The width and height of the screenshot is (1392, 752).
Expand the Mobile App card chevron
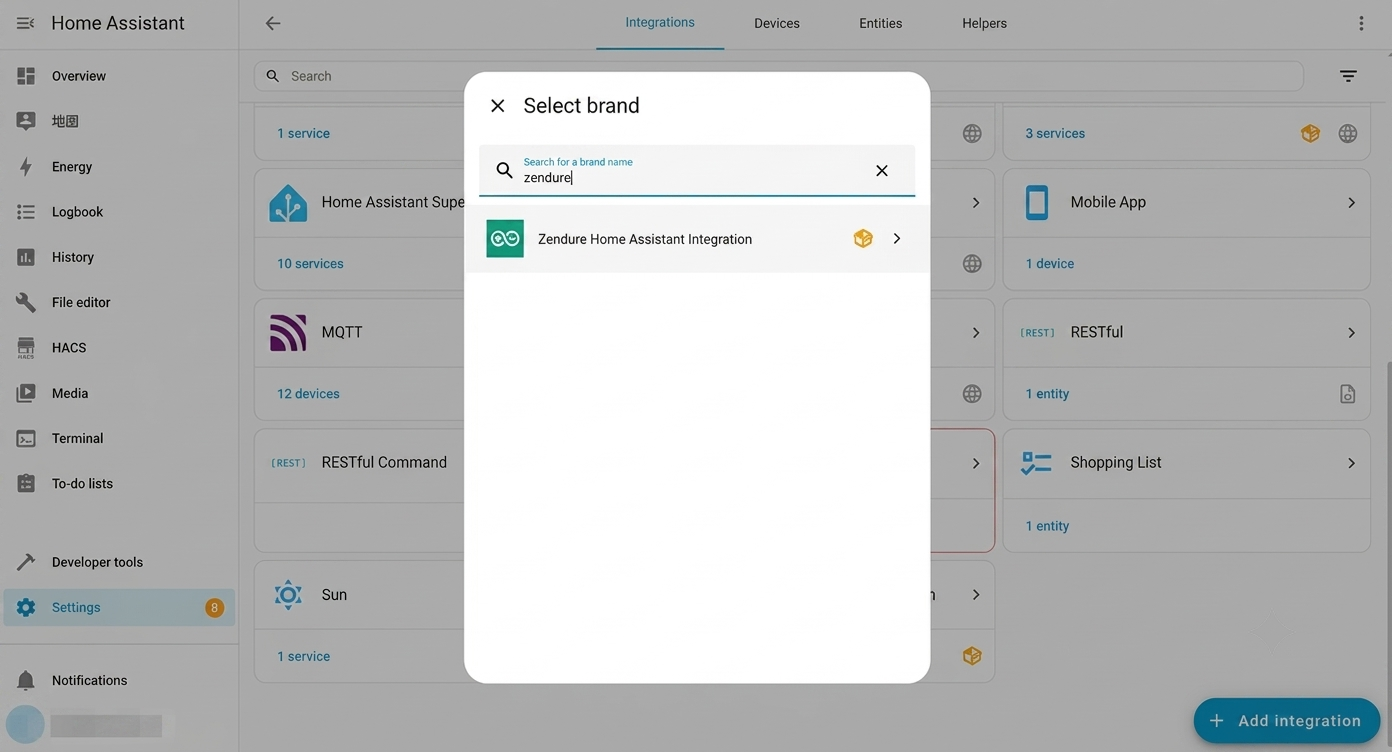tap(1351, 203)
